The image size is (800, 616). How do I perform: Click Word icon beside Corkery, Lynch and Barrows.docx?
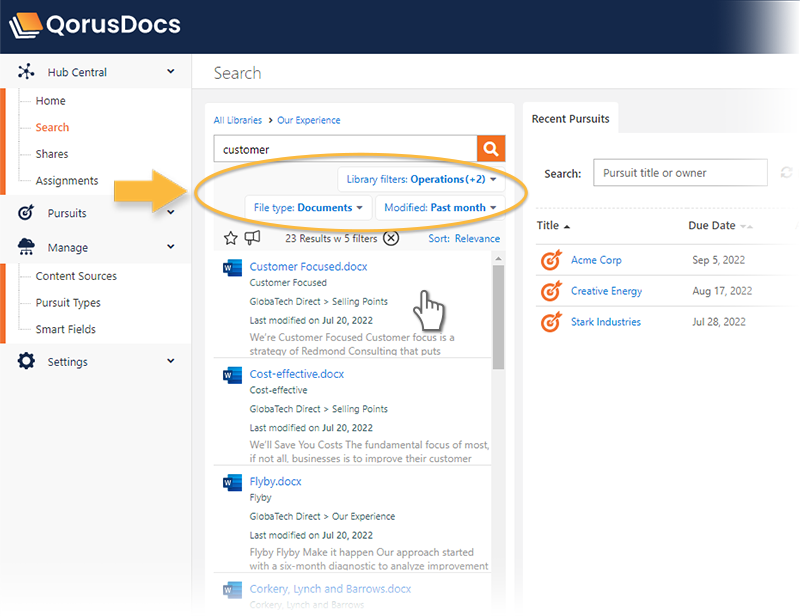232,590
